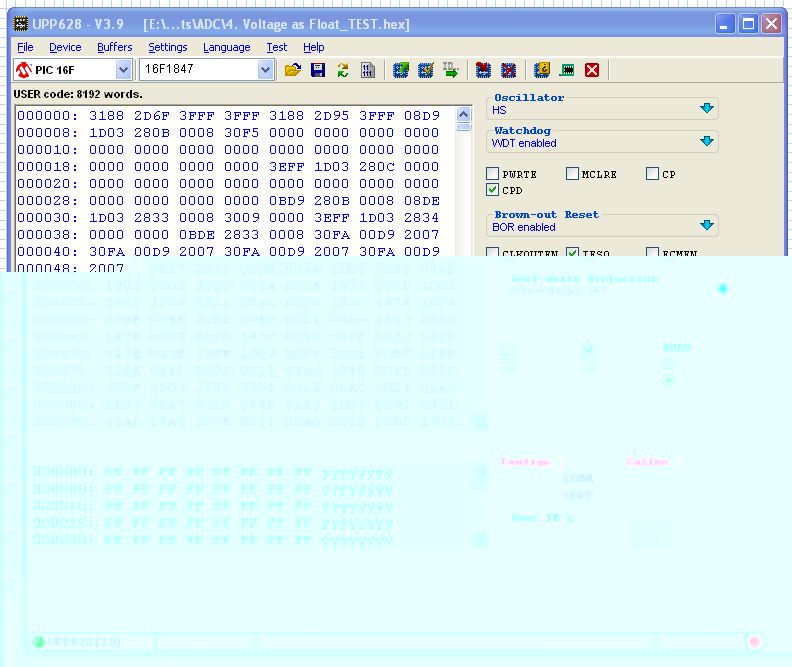
Task: Open the Language menu
Action: [x=227, y=47]
